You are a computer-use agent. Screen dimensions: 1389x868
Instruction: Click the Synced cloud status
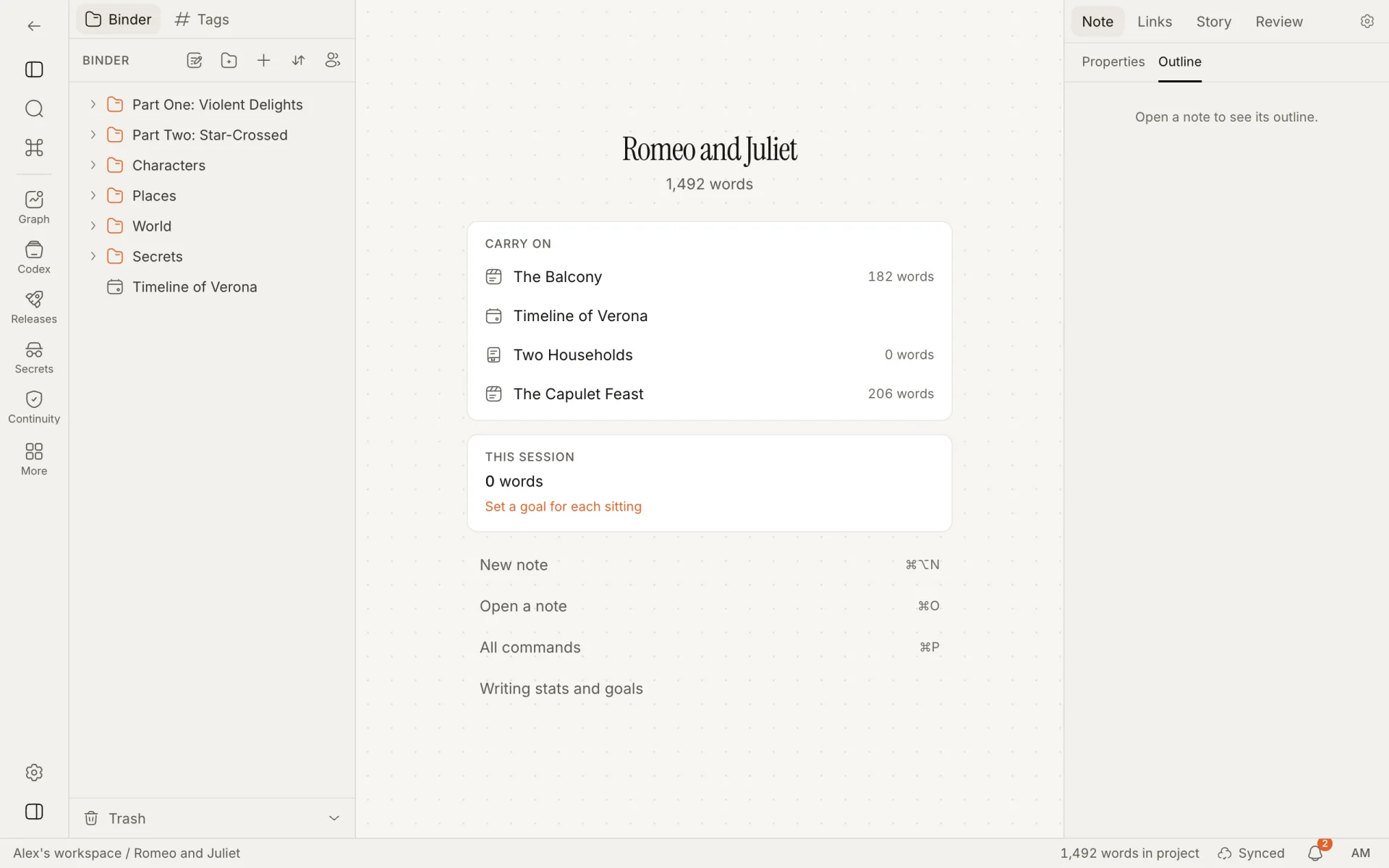1251,854
